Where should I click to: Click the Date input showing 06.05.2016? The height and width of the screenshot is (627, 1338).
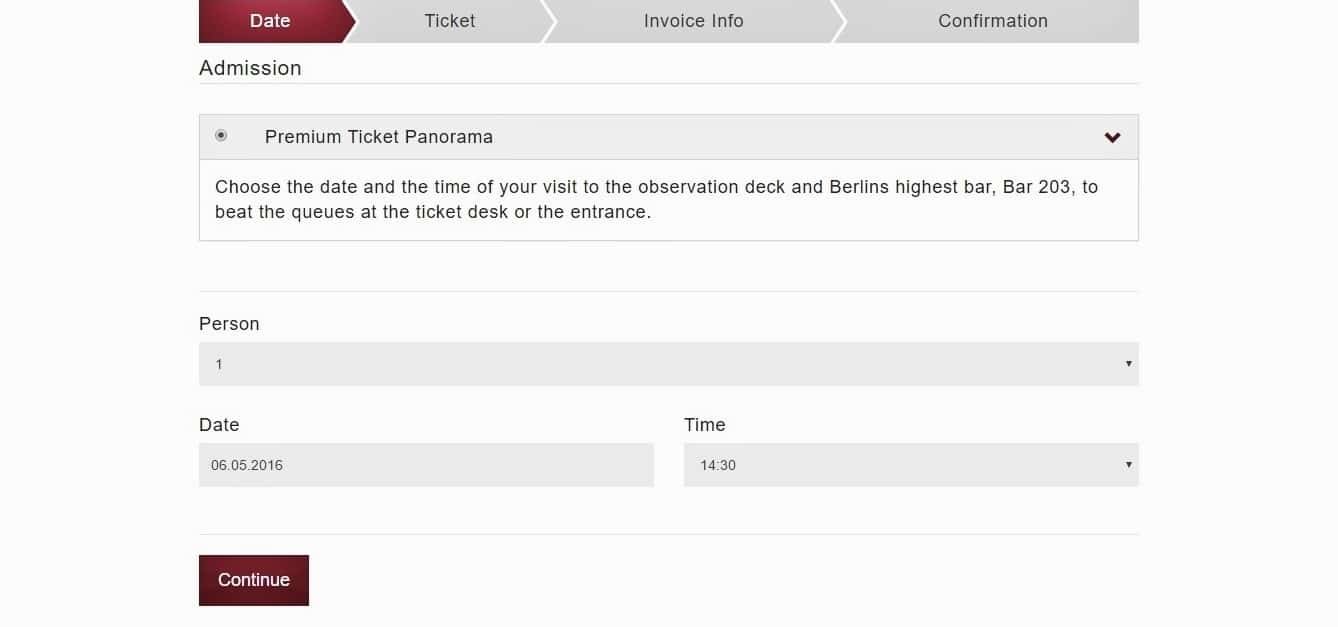point(426,465)
